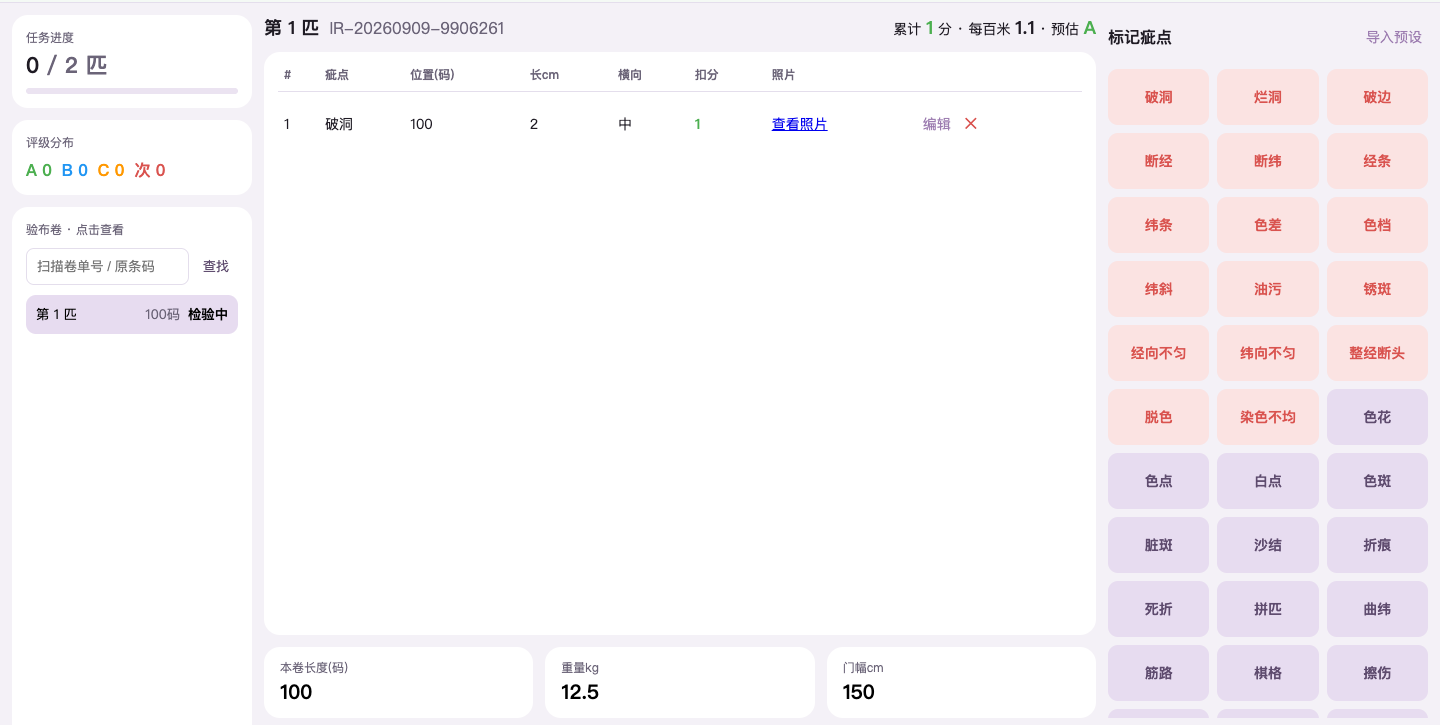The height and width of the screenshot is (725, 1440).
Task: Mark a 沙结 defect
Action: coord(1267,545)
